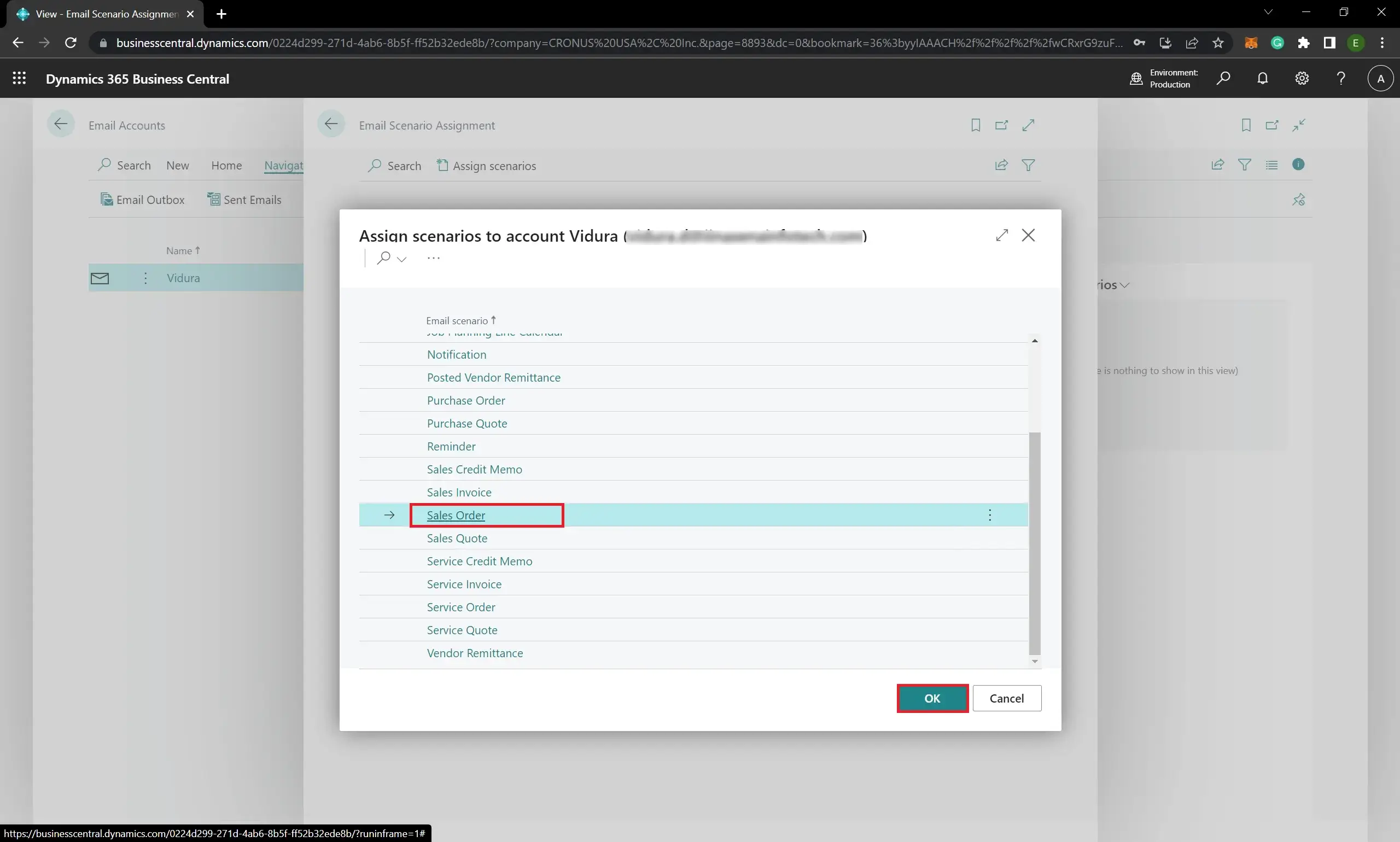Select the Sales Quote scenario
Viewport: 1400px width, 842px height.
(457, 539)
